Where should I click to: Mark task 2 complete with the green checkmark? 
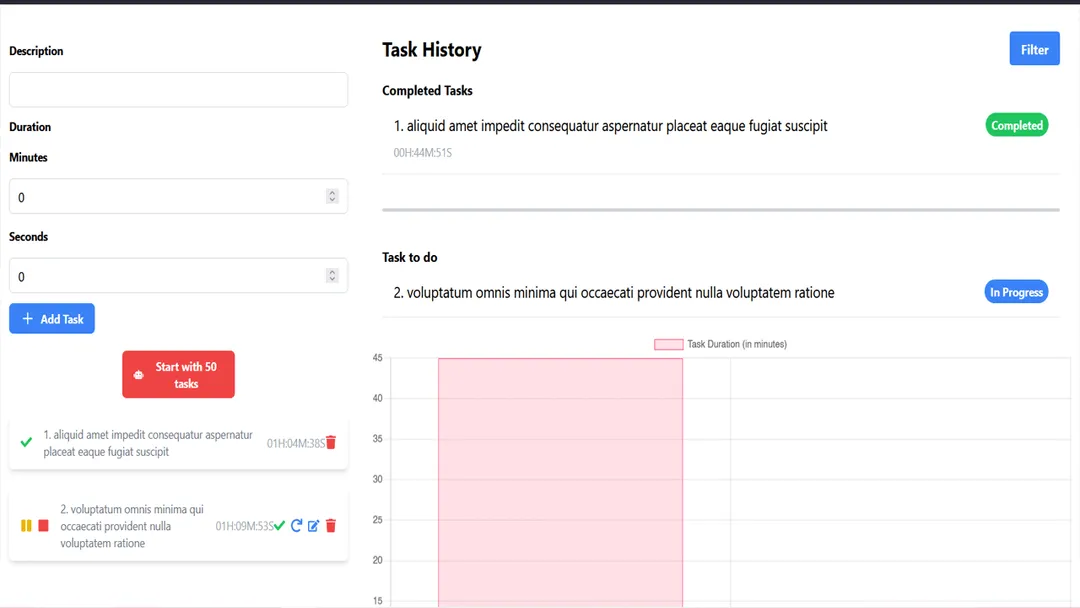click(280, 526)
